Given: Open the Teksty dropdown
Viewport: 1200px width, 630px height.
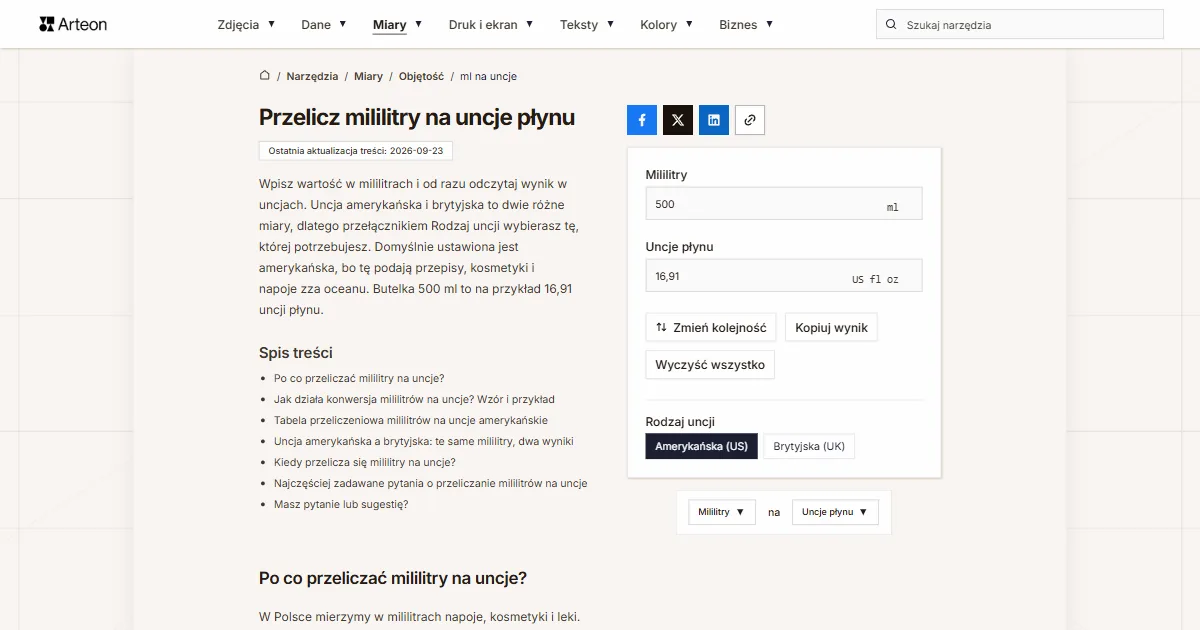Looking at the screenshot, I should pos(587,25).
